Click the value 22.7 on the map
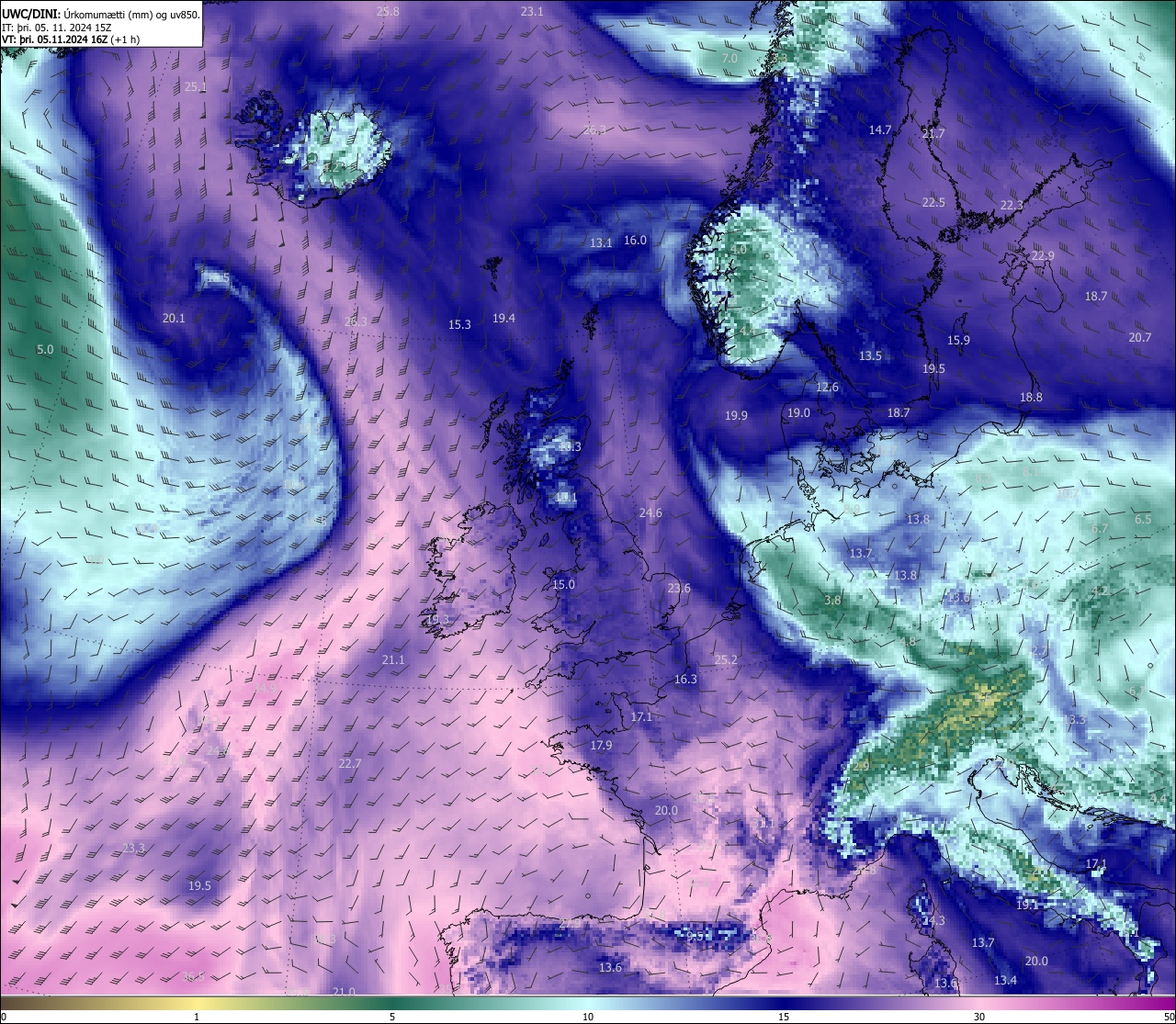The width and height of the screenshot is (1176, 1024). pyautogui.click(x=349, y=764)
